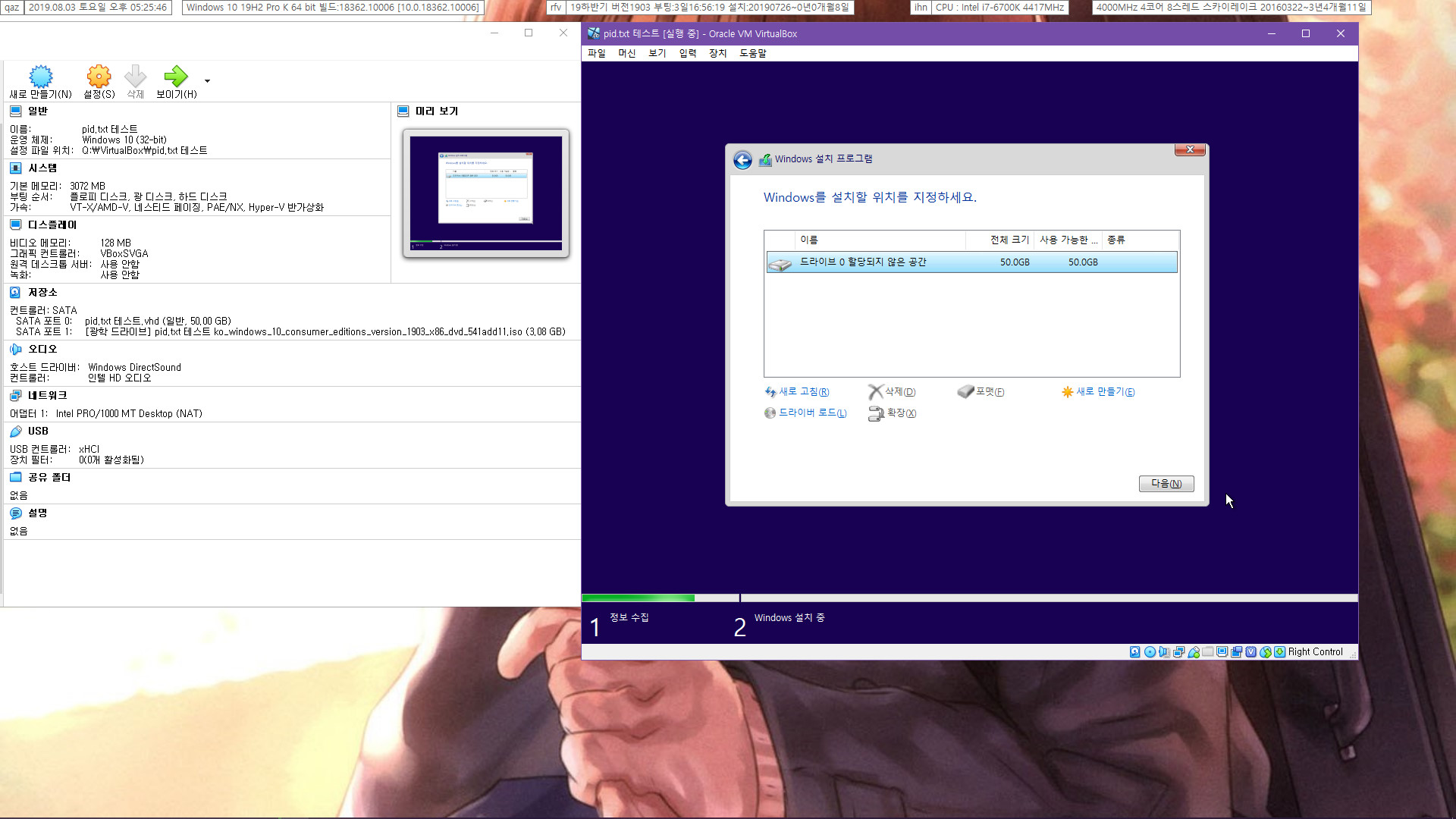Click the Right Control host key label
The image size is (1456, 819).
[x=1316, y=652]
